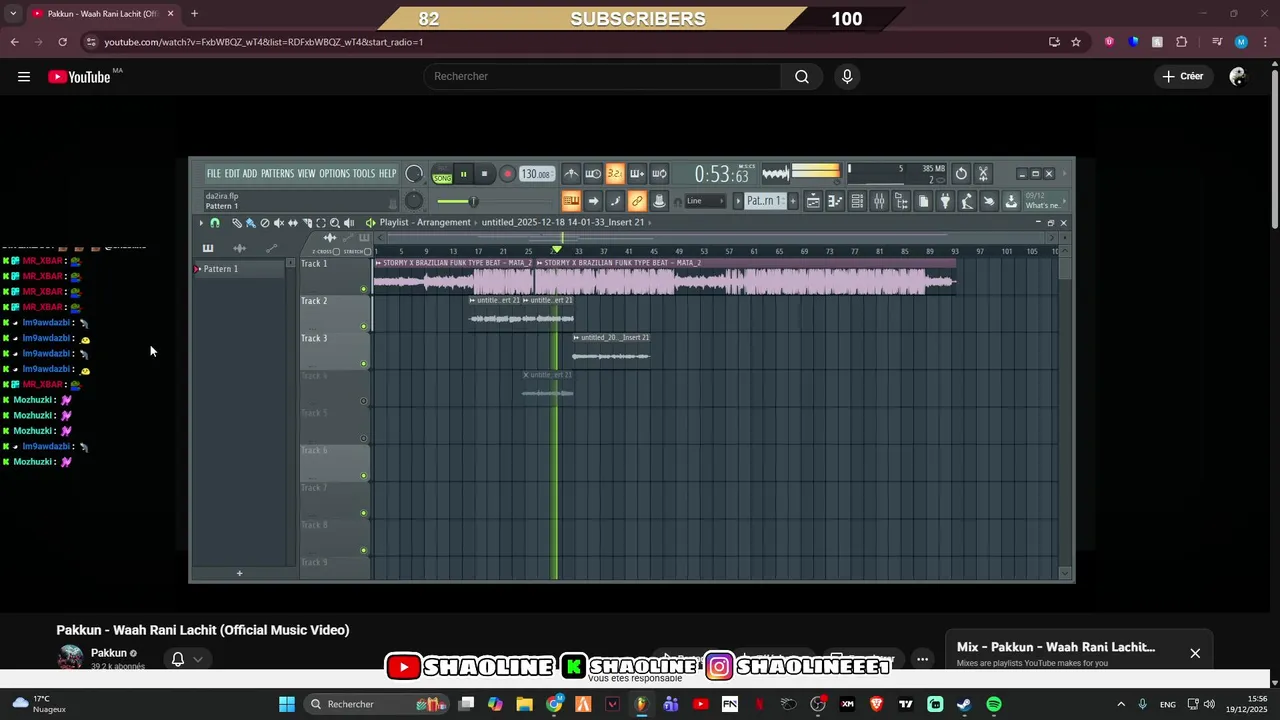Toggle the metronome icon in FL Studio

(x=570, y=174)
